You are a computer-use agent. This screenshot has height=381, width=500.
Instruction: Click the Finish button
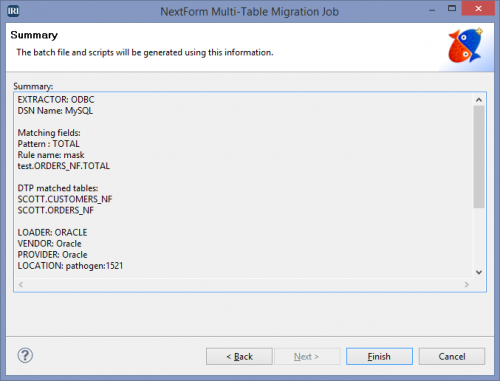pos(379,356)
